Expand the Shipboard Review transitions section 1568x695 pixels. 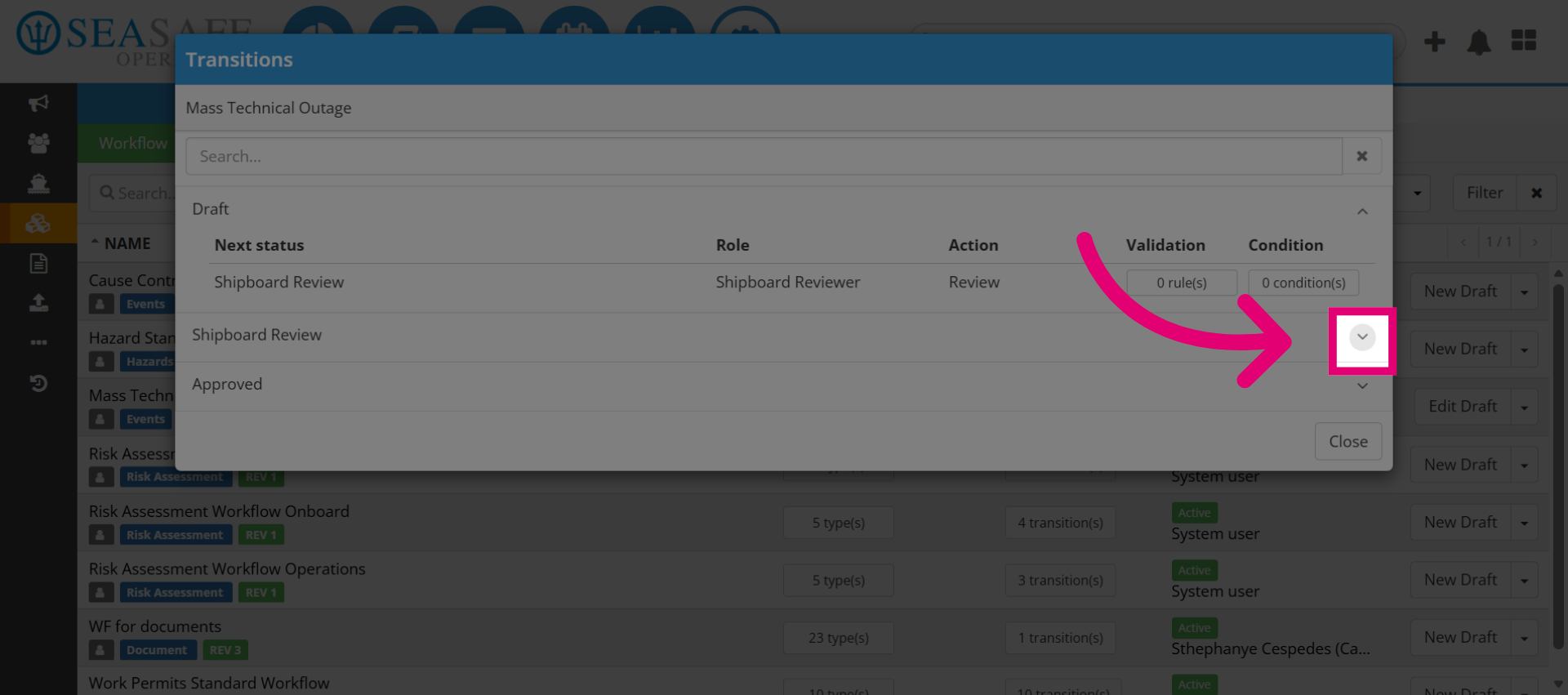point(1361,336)
